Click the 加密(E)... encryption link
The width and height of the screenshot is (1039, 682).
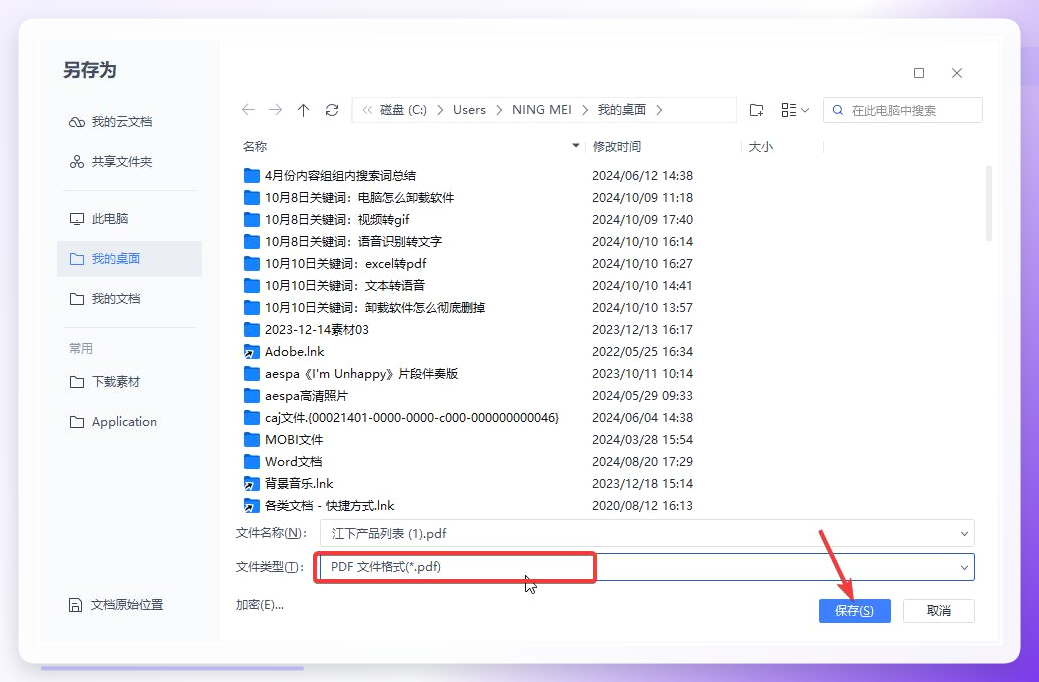pyautogui.click(x=260, y=604)
